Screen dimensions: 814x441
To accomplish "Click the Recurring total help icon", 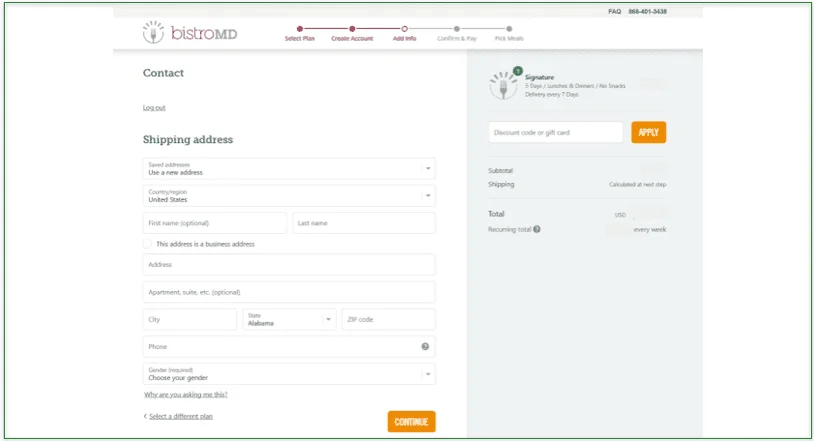I will tap(537, 229).
